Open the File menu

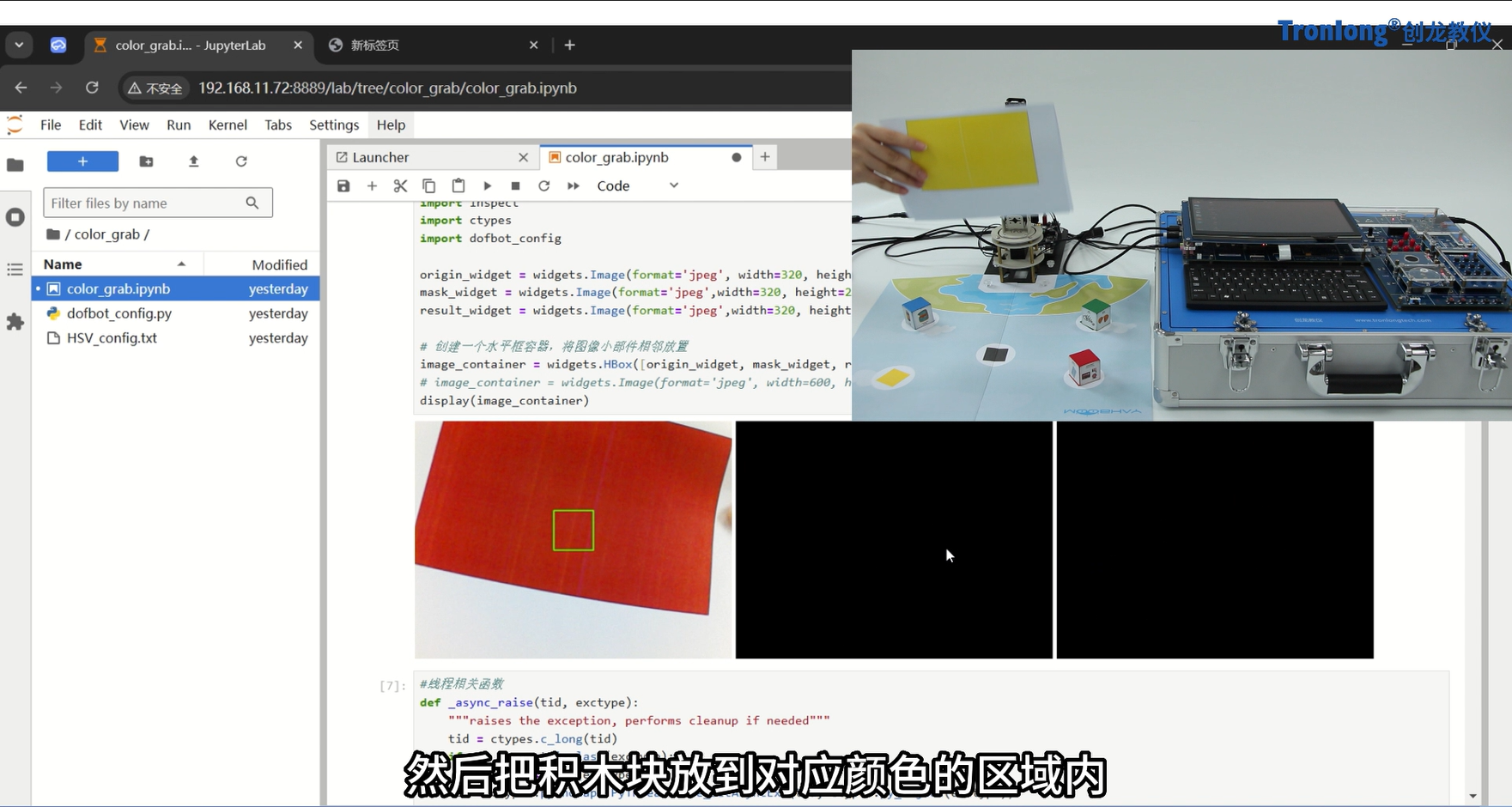point(51,124)
